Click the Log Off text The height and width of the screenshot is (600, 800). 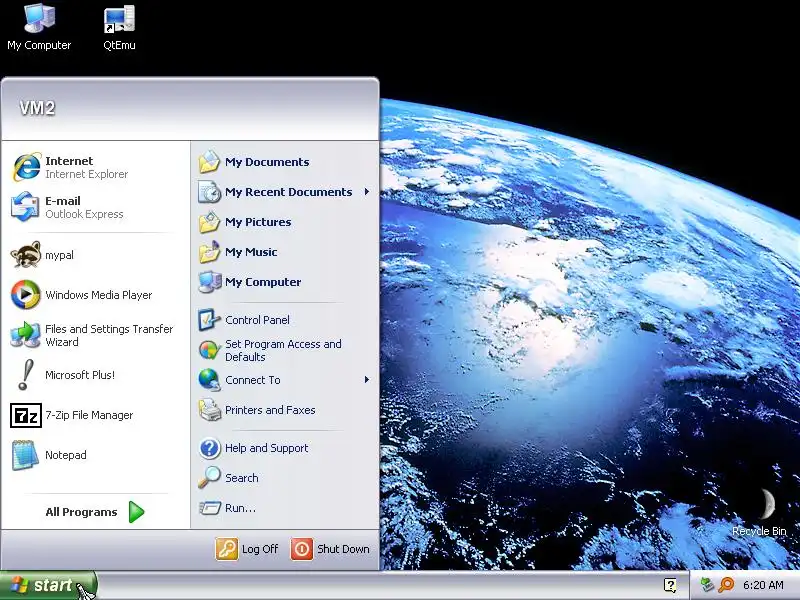pyautogui.click(x=260, y=549)
